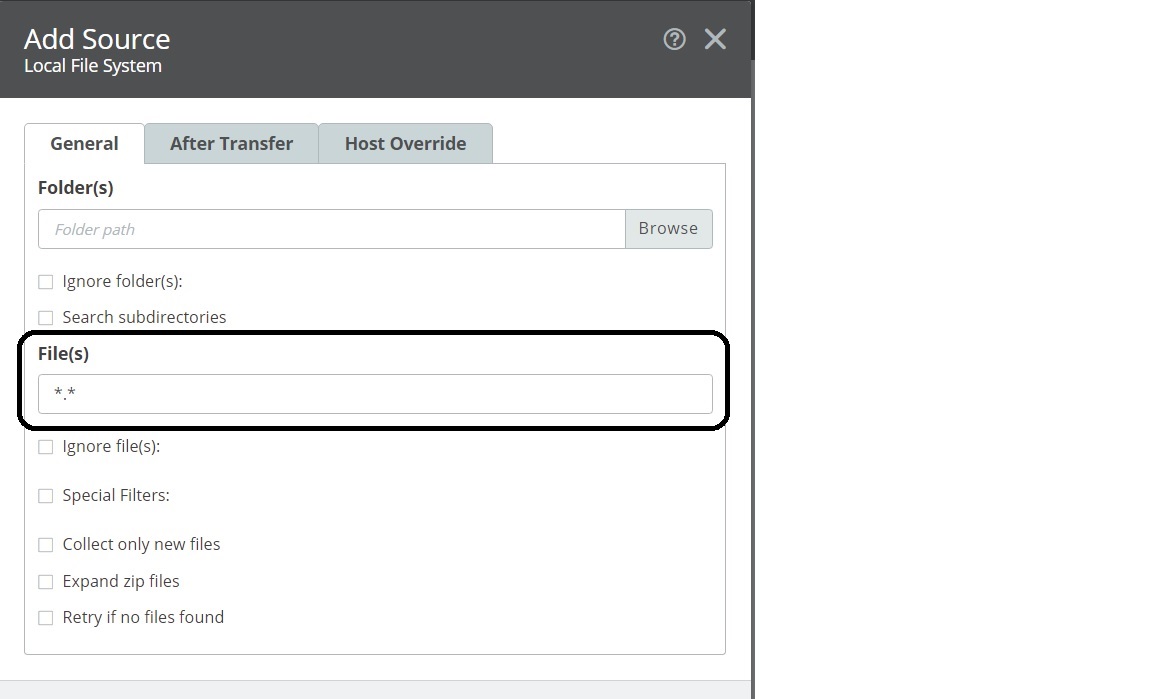Click the Local File System subtitle
This screenshot has height=699, width=1152.
pos(93,65)
